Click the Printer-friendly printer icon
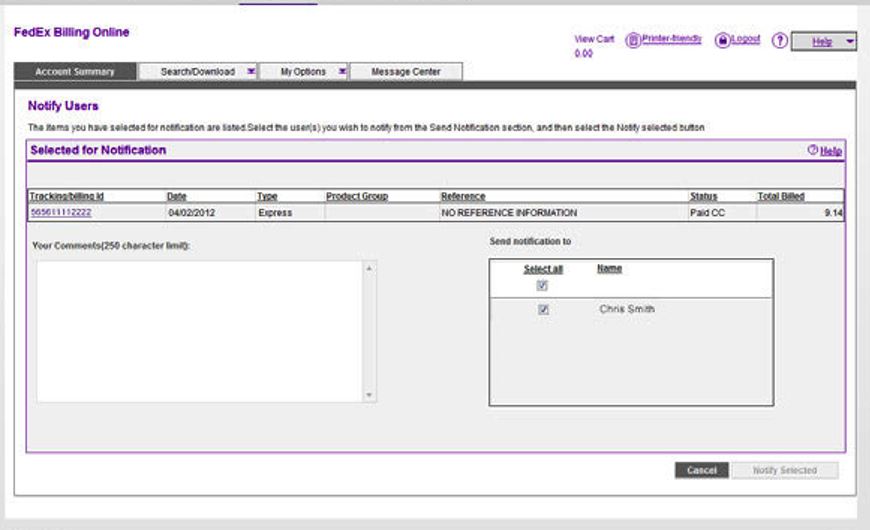The width and height of the screenshot is (870, 530). (633, 40)
